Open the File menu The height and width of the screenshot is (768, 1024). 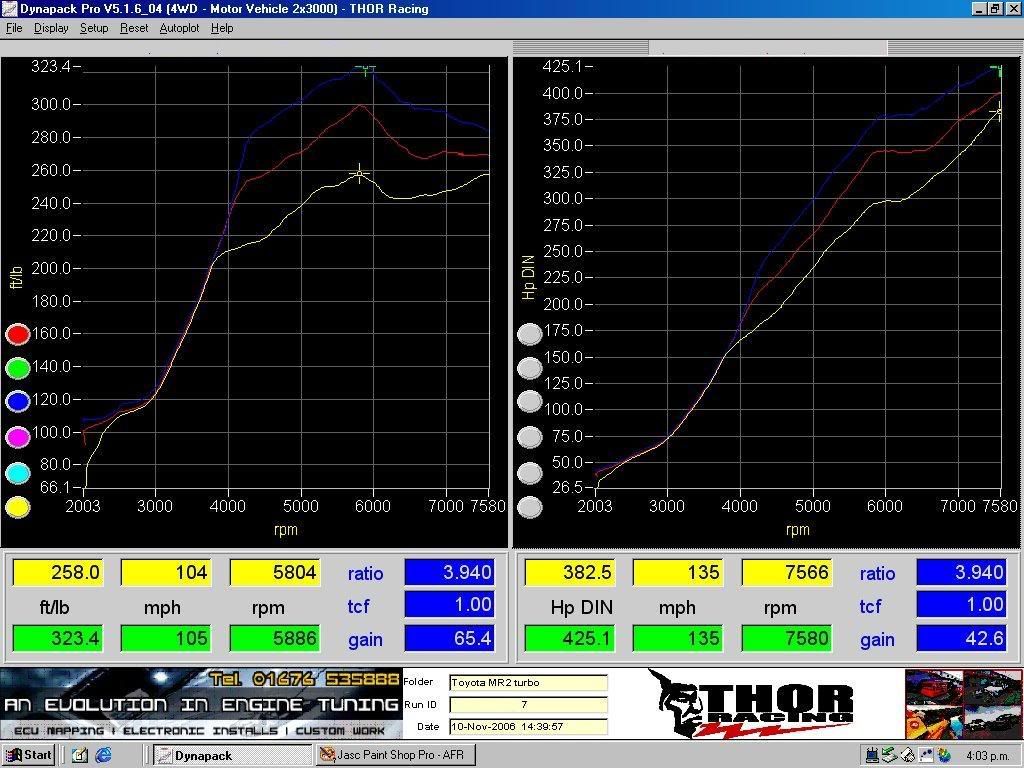(x=14, y=28)
